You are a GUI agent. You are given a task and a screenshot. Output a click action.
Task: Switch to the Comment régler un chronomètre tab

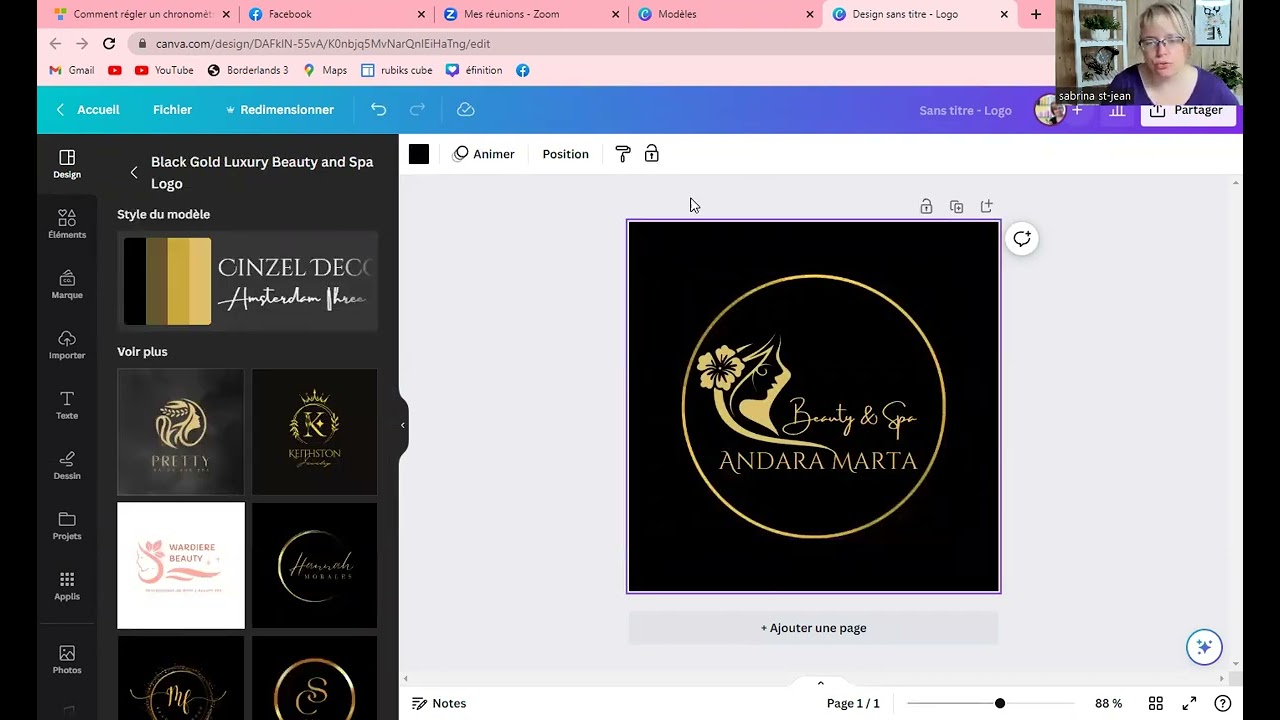142,14
